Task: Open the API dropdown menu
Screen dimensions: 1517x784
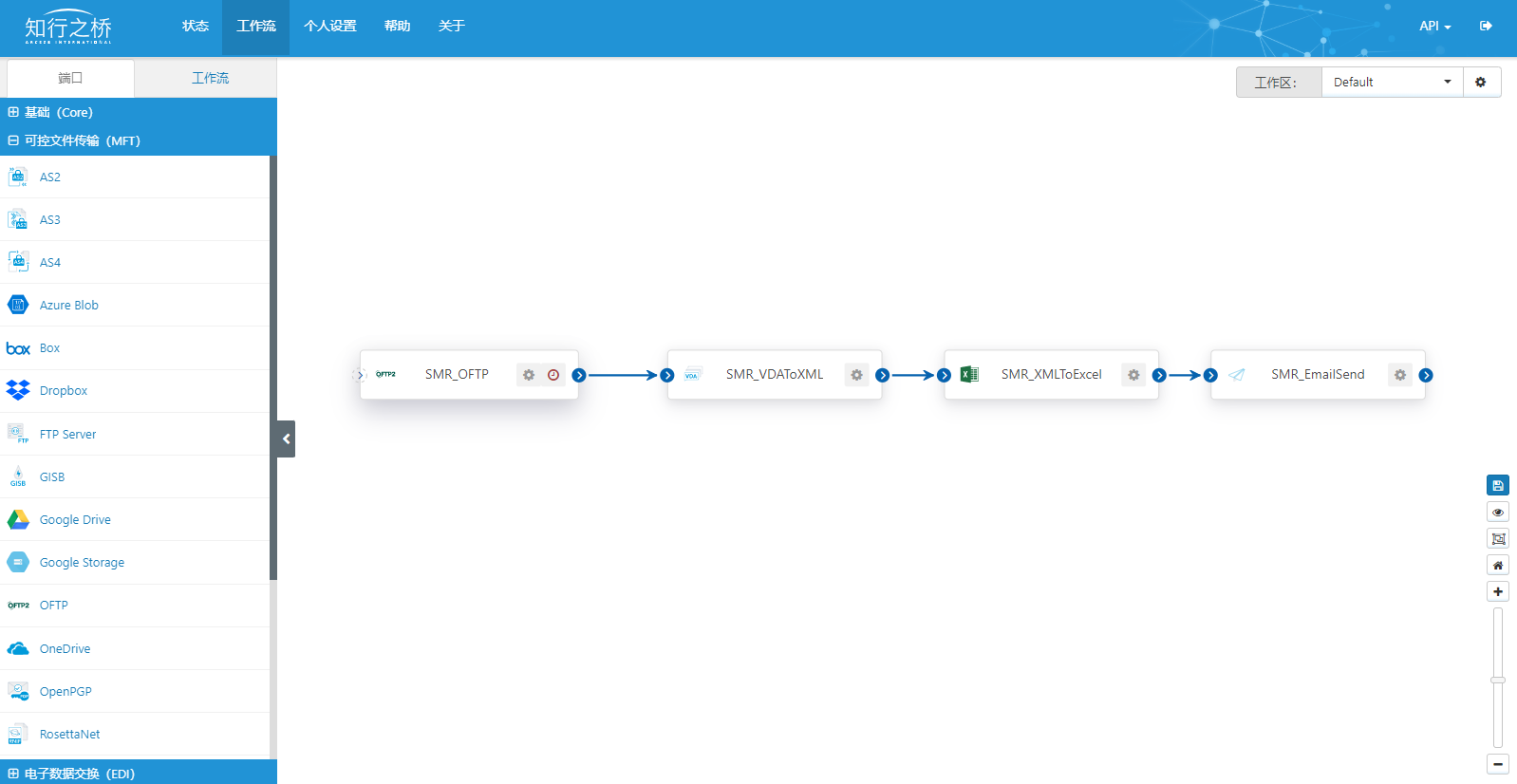Action: pos(1434,26)
